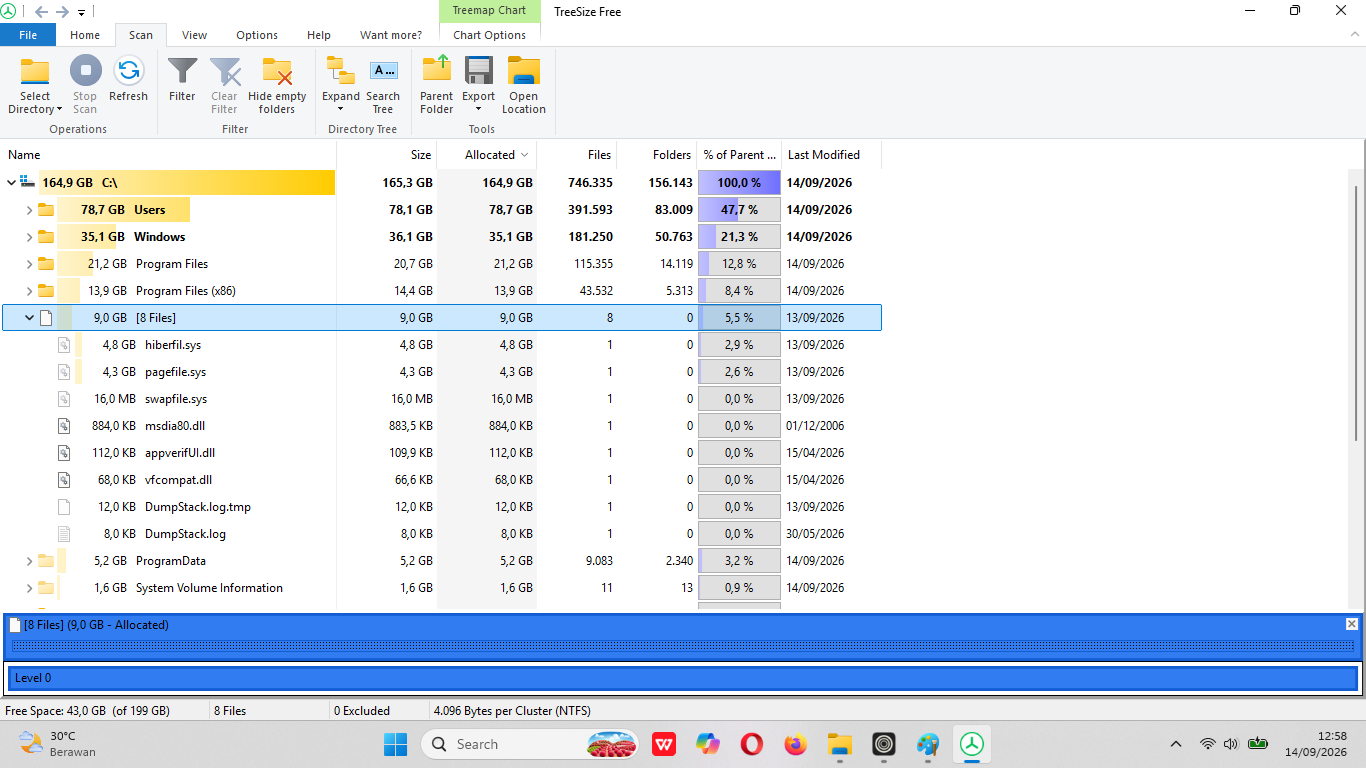Click the Users percent-of-parent bar 47,7 %
1366x768 pixels.
pyautogui.click(x=739, y=210)
